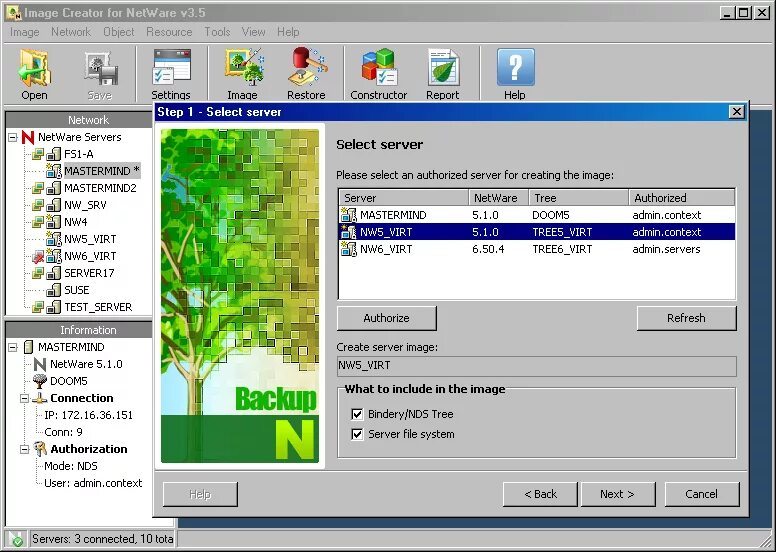The height and width of the screenshot is (552, 776).
Task: Click the Help question mark toolbar icon
Action: point(516,67)
